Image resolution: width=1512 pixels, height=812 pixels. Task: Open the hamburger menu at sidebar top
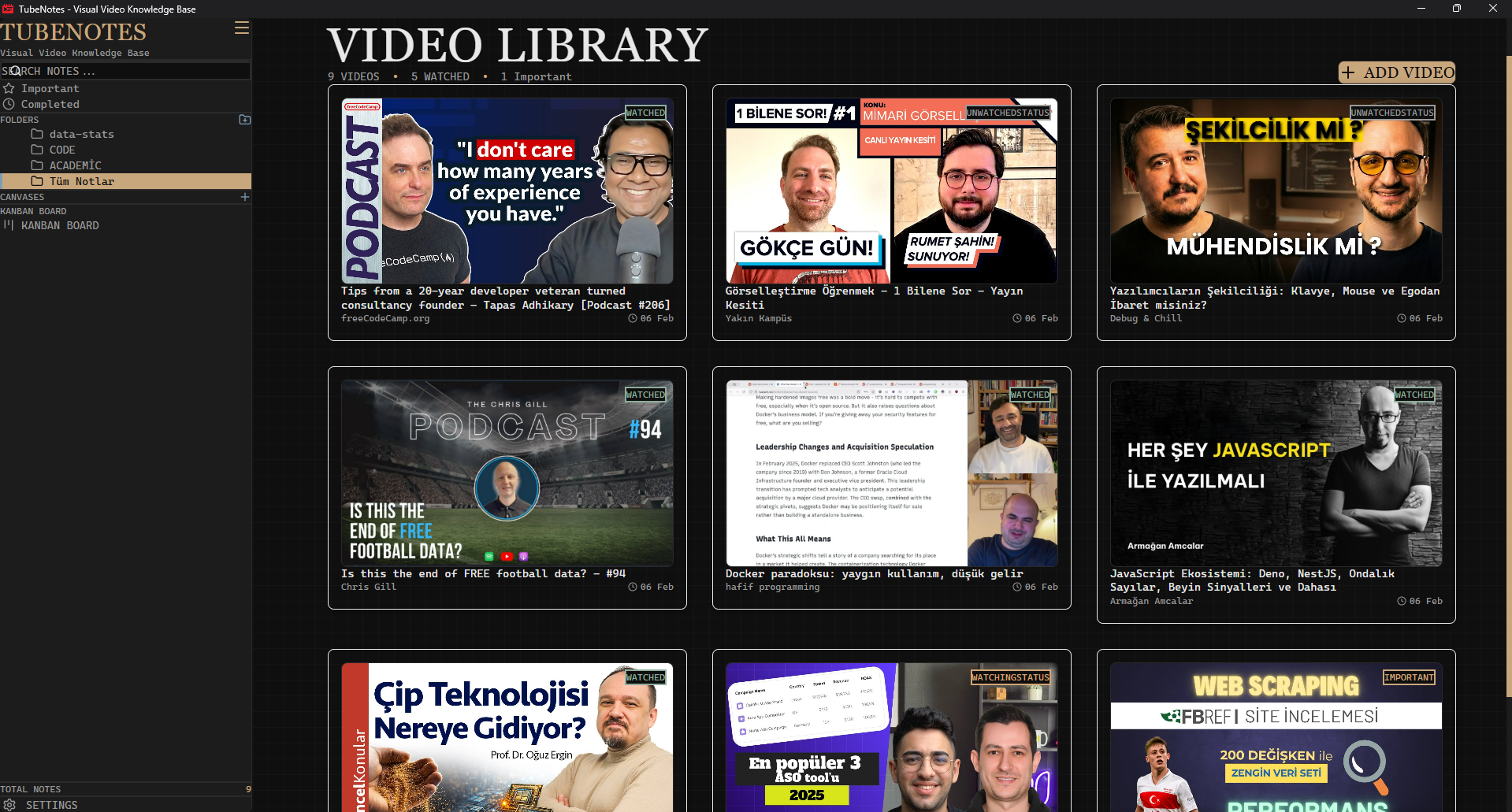241,28
